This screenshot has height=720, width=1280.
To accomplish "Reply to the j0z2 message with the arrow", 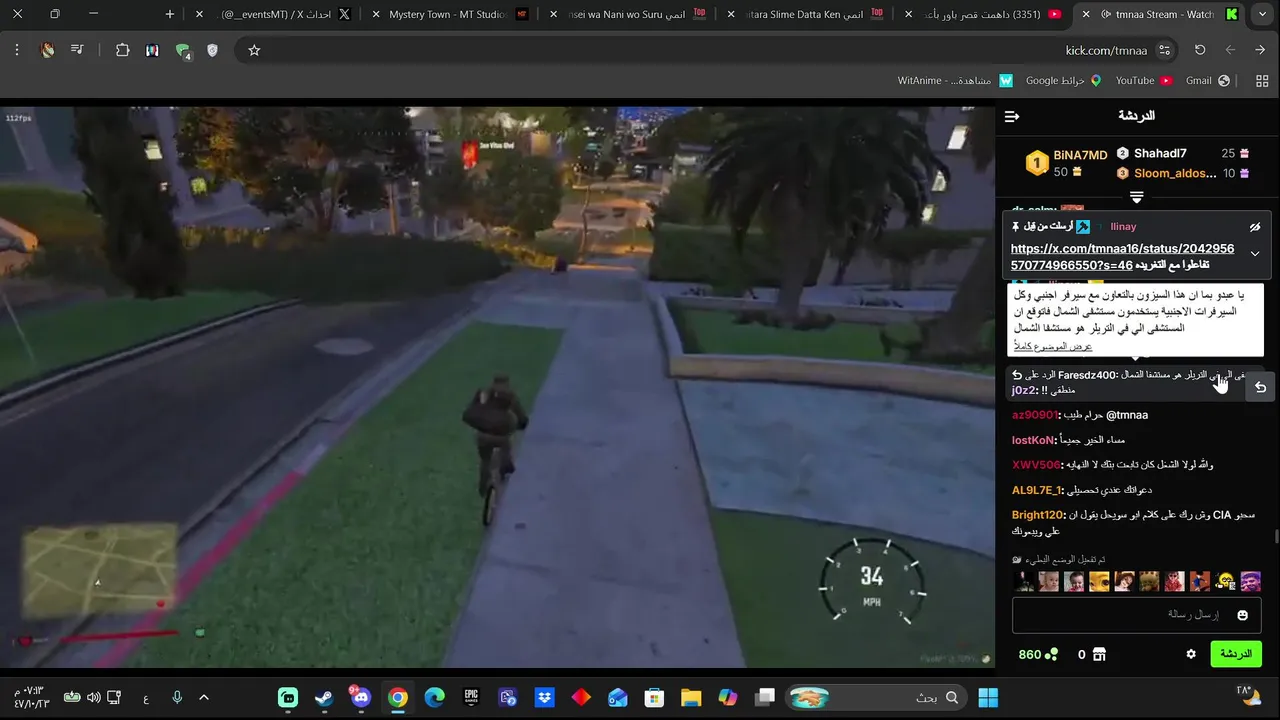I will point(1260,387).
